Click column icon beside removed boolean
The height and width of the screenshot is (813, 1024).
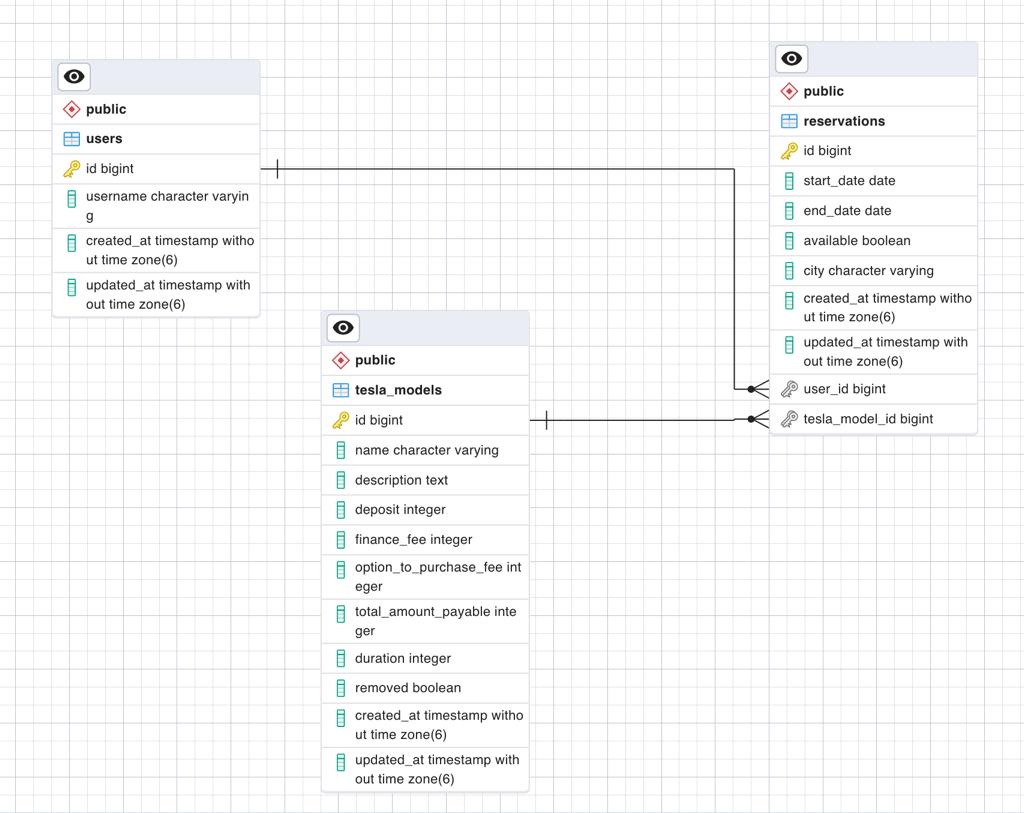click(341, 688)
